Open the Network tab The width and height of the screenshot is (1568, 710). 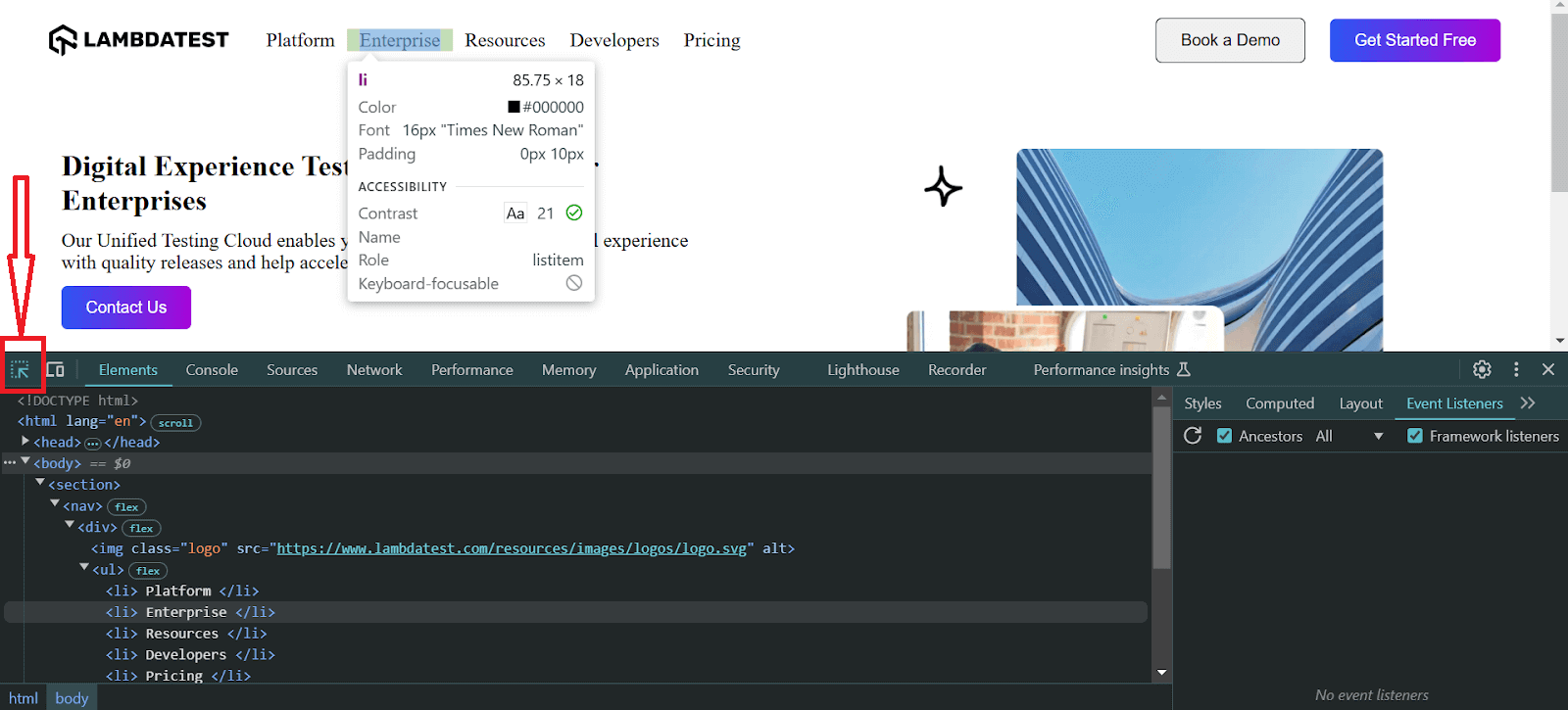pos(374,370)
